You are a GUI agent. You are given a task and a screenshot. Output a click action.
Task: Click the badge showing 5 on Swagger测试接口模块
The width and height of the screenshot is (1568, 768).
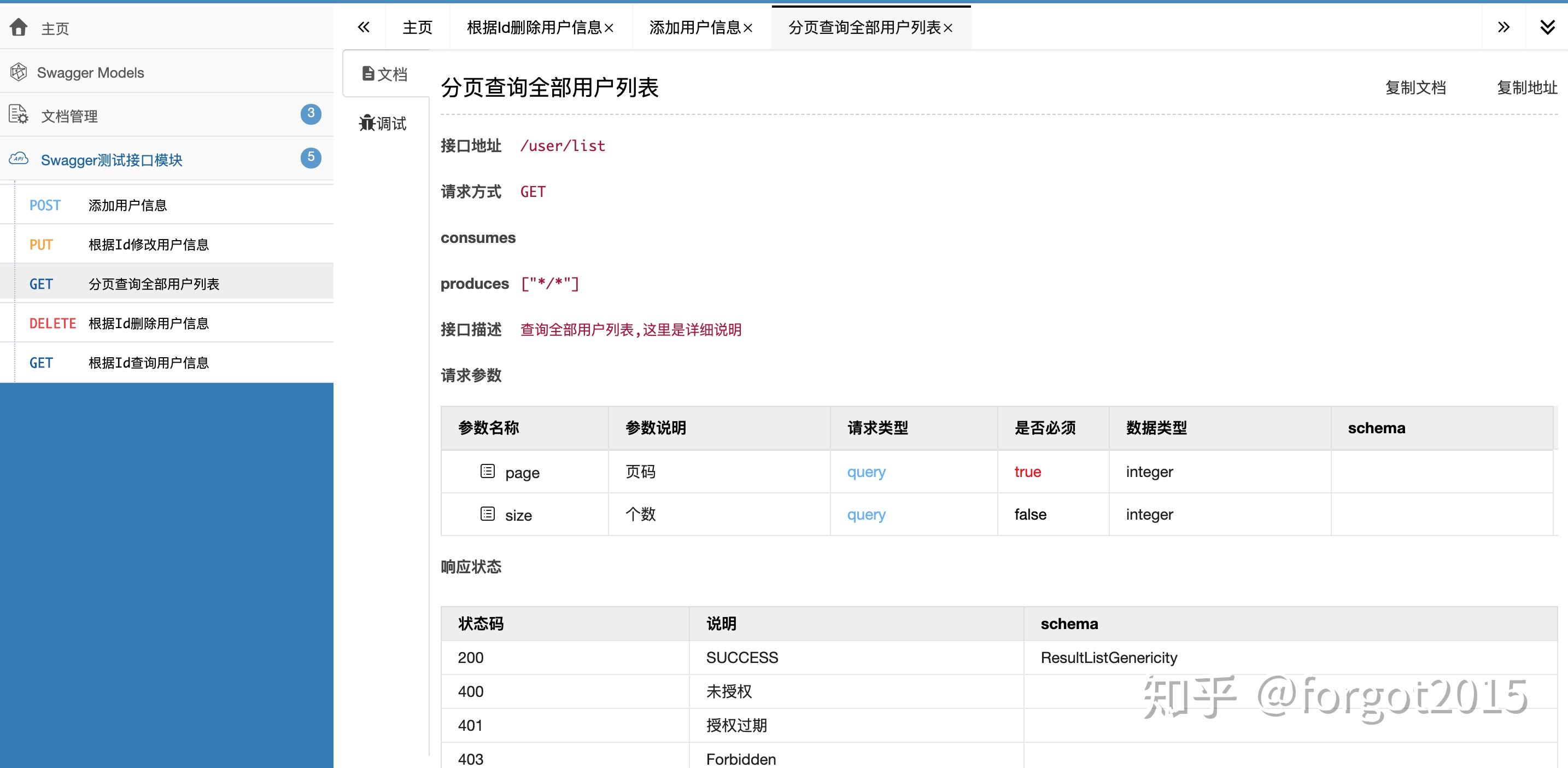311,158
